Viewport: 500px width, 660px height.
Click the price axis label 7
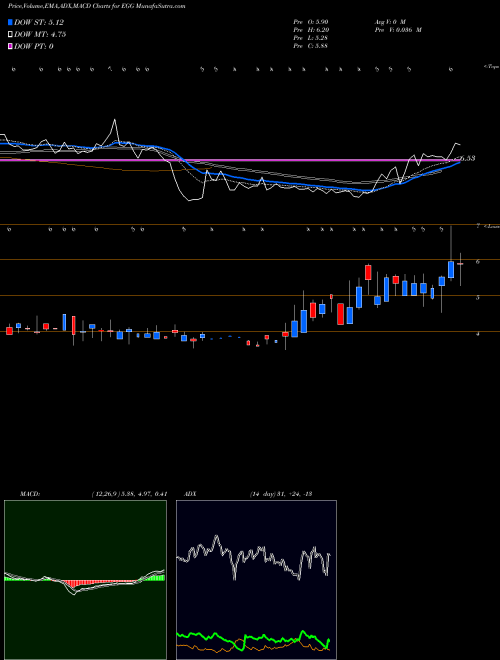point(478,226)
